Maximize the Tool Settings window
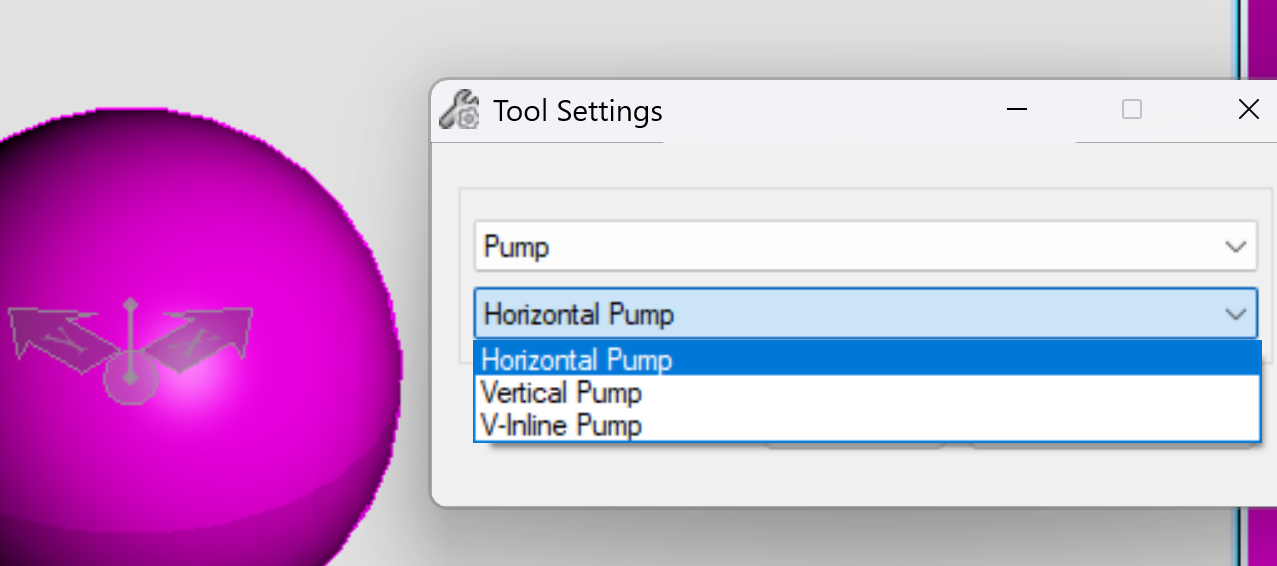 click(x=1132, y=110)
